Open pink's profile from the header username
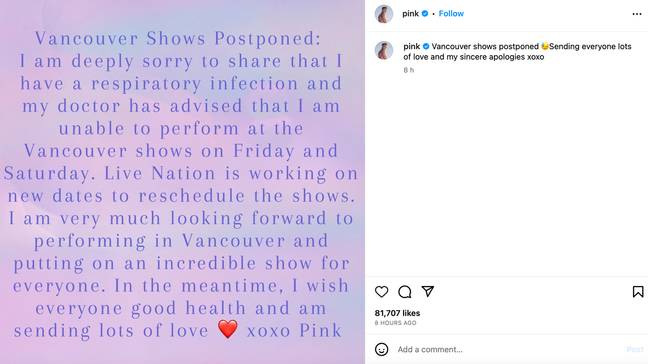The width and height of the screenshot is (648, 364). point(410,14)
